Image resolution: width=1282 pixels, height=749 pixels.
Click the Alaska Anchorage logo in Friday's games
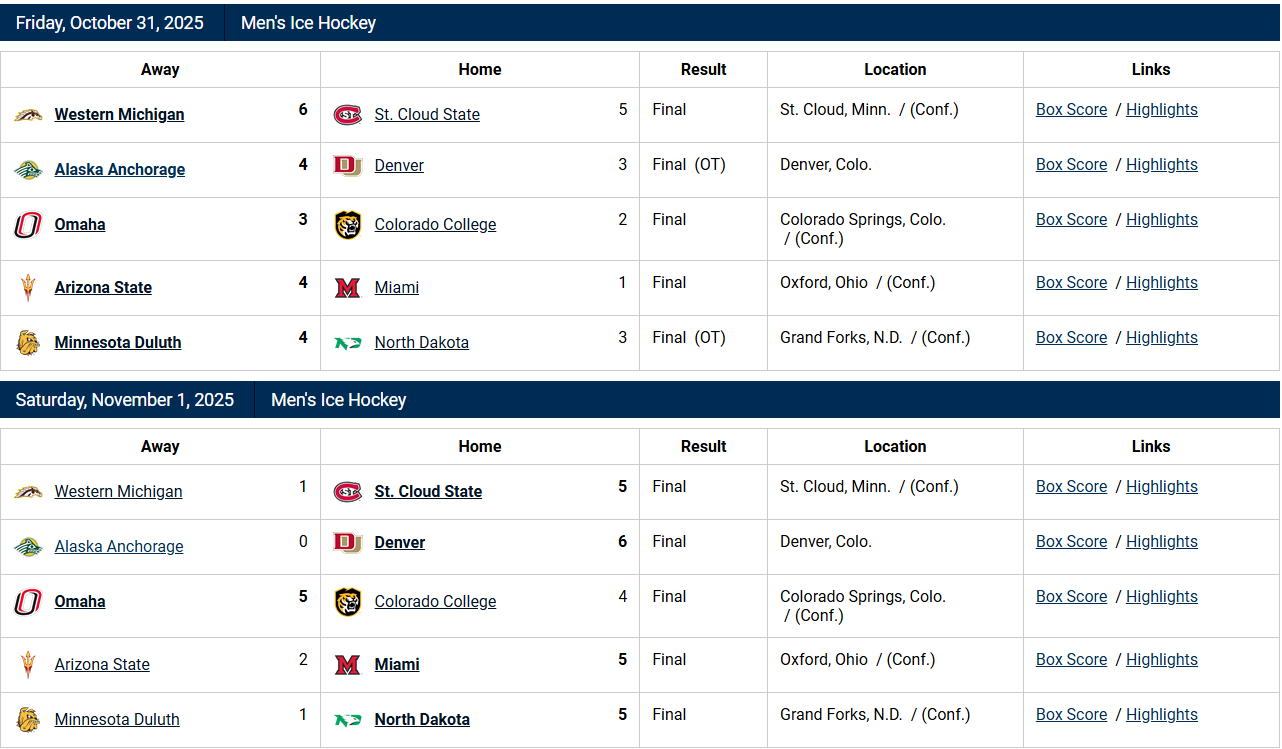click(x=28, y=170)
